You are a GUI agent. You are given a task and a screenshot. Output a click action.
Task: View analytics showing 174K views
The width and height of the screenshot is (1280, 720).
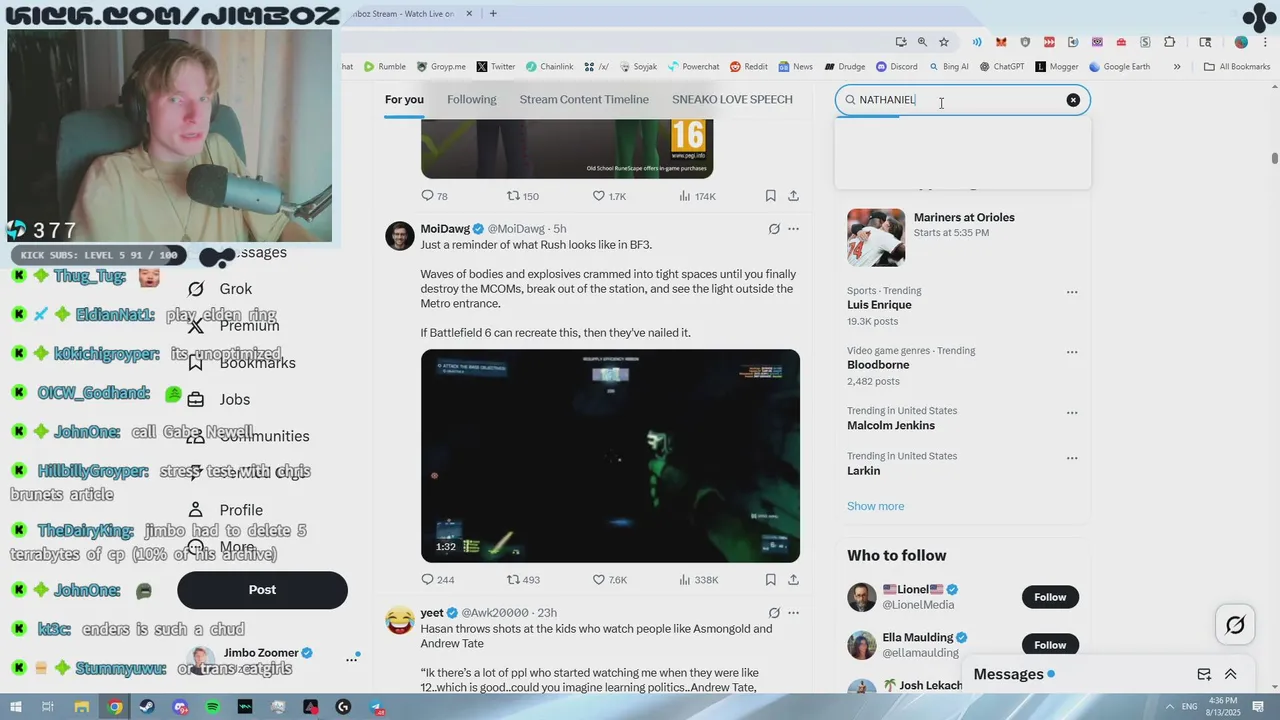pyautogui.click(x=698, y=196)
